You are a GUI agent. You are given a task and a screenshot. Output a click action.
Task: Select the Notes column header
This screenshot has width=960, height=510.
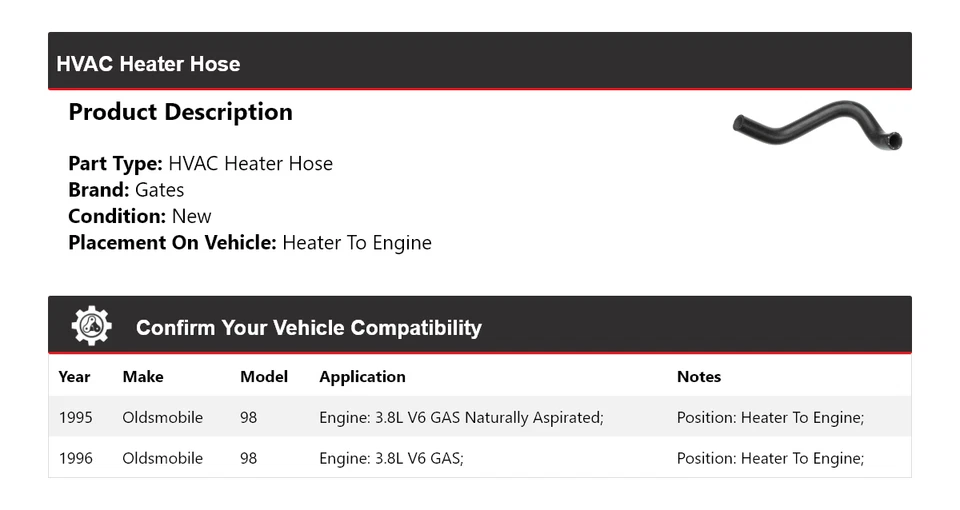pos(698,377)
